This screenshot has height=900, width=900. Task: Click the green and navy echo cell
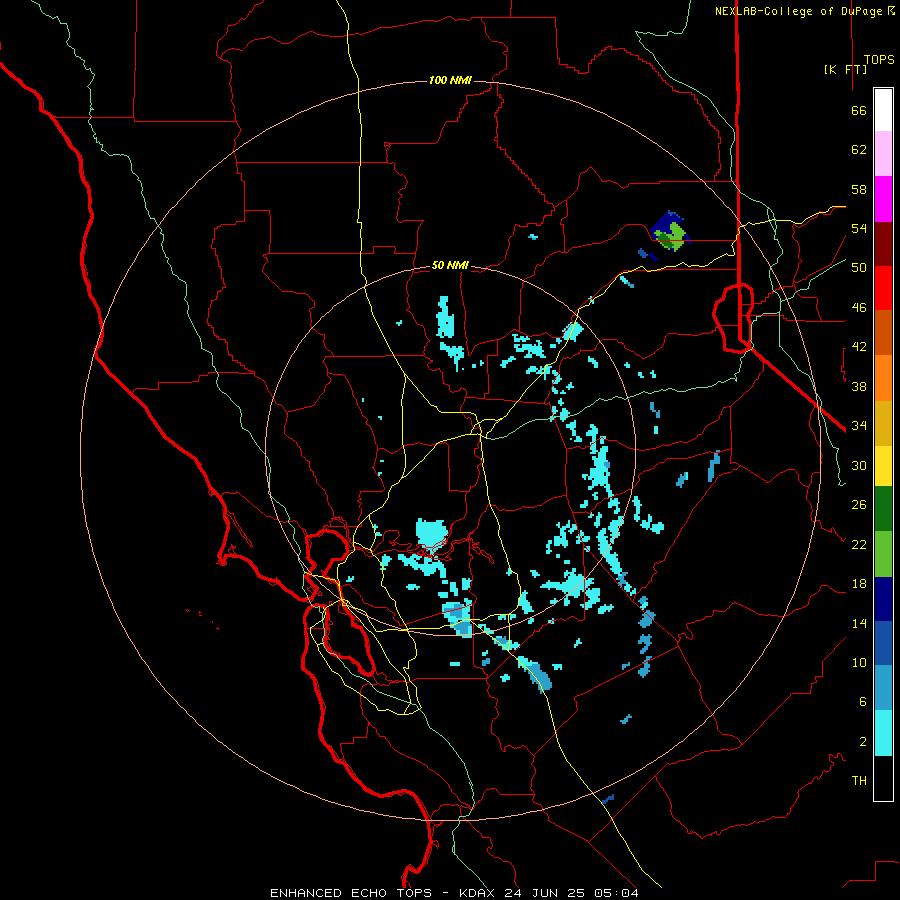[669, 231]
